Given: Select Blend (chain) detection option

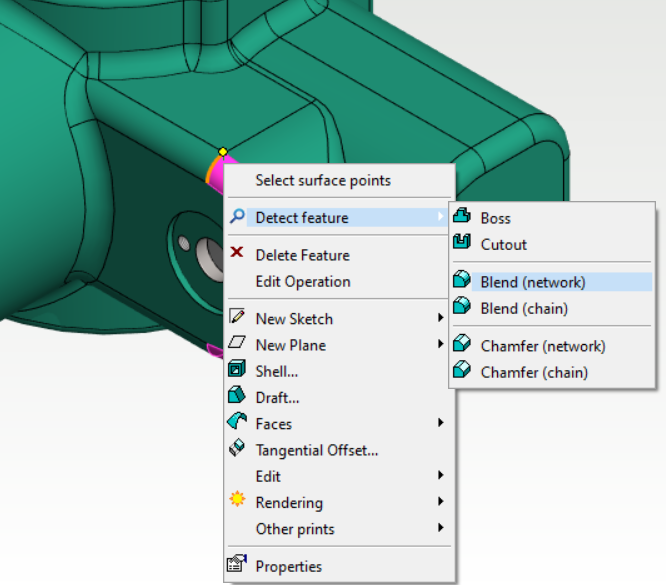Looking at the screenshot, I should (524, 308).
